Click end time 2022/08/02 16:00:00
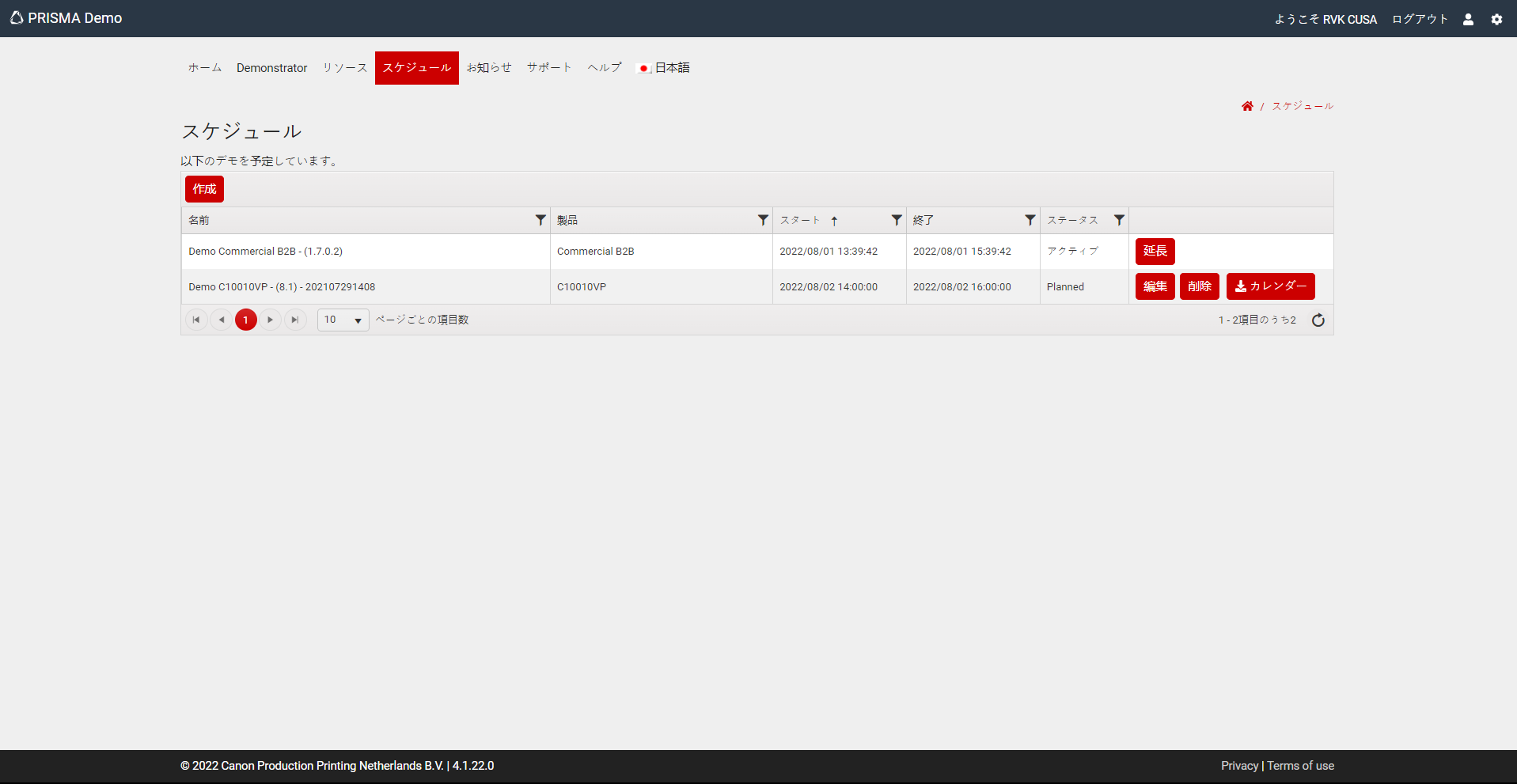The image size is (1517, 784). pos(962,287)
